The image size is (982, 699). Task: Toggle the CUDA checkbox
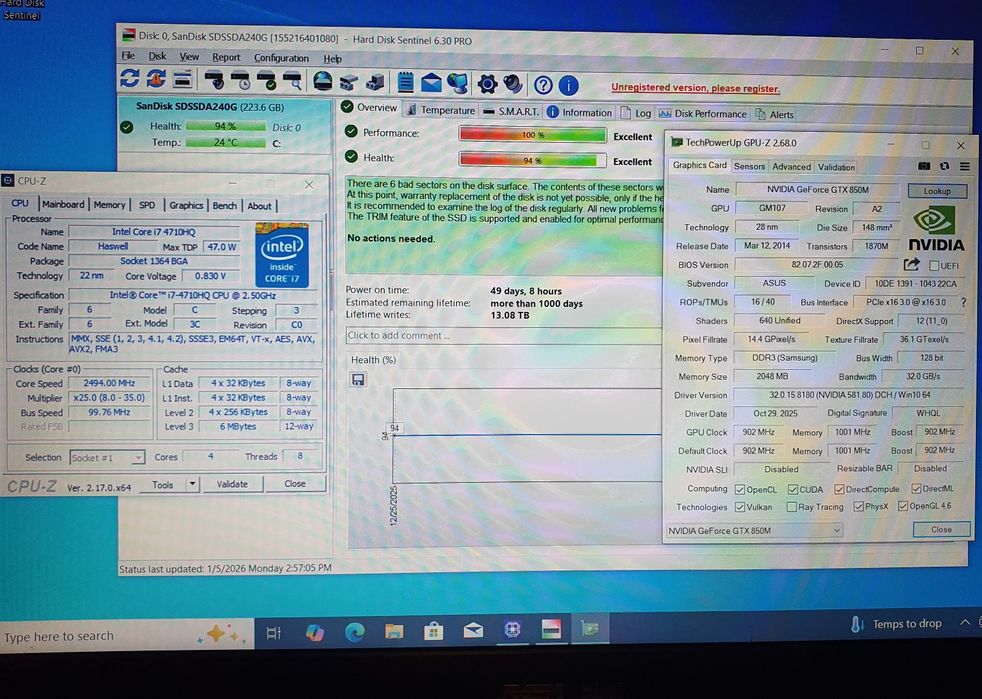793,489
